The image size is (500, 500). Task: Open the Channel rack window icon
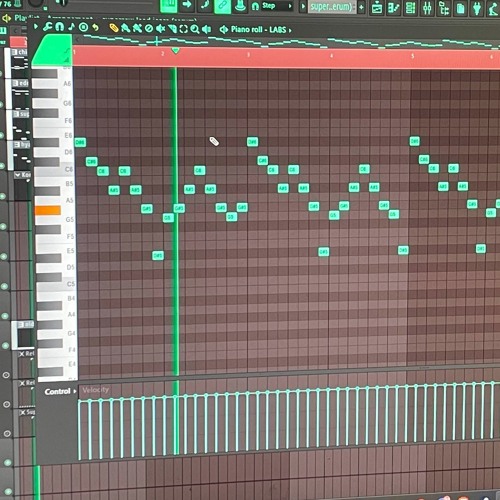pyautogui.click(x=411, y=8)
